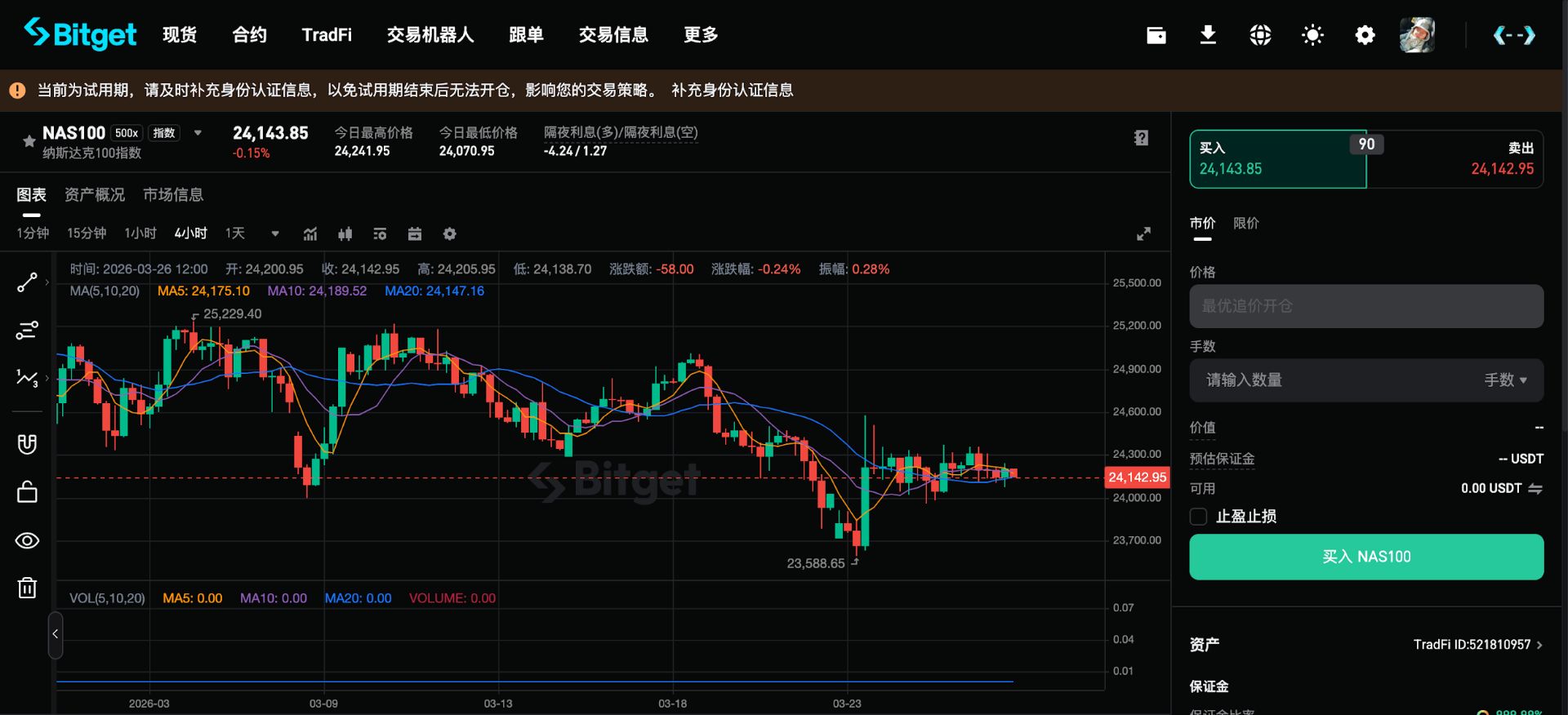Click the transfer icon next to 0.00 USDT

pyautogui.click(x=1535, y=488)
